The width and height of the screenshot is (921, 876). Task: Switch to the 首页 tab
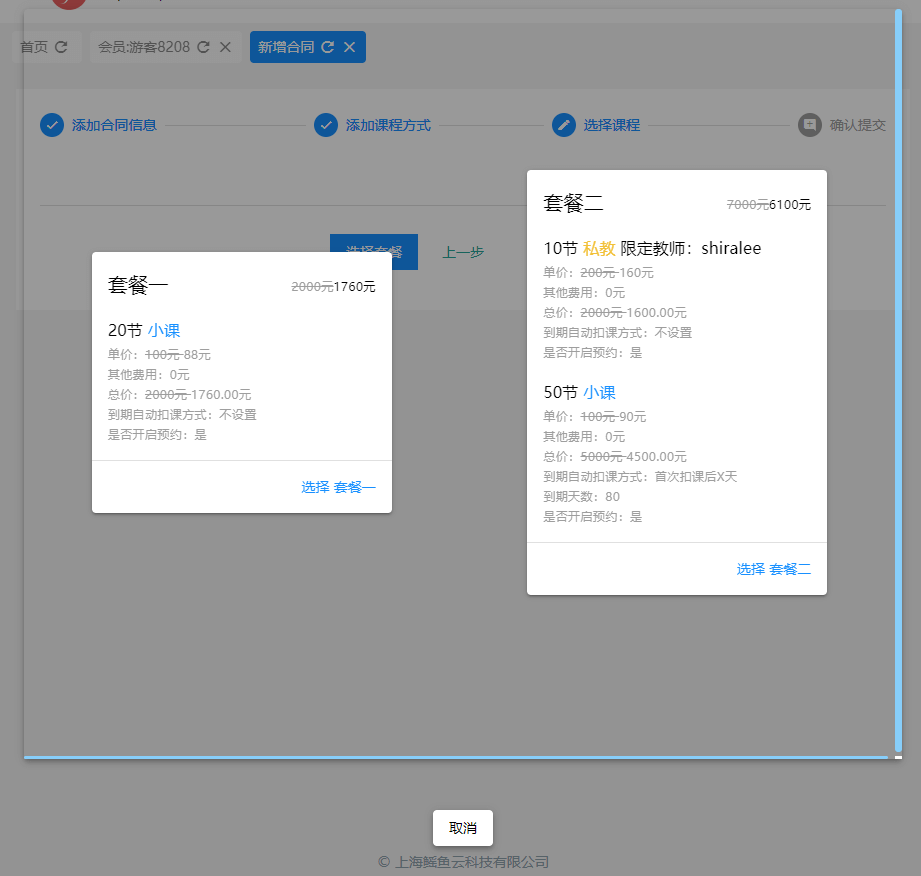point(34,47)
